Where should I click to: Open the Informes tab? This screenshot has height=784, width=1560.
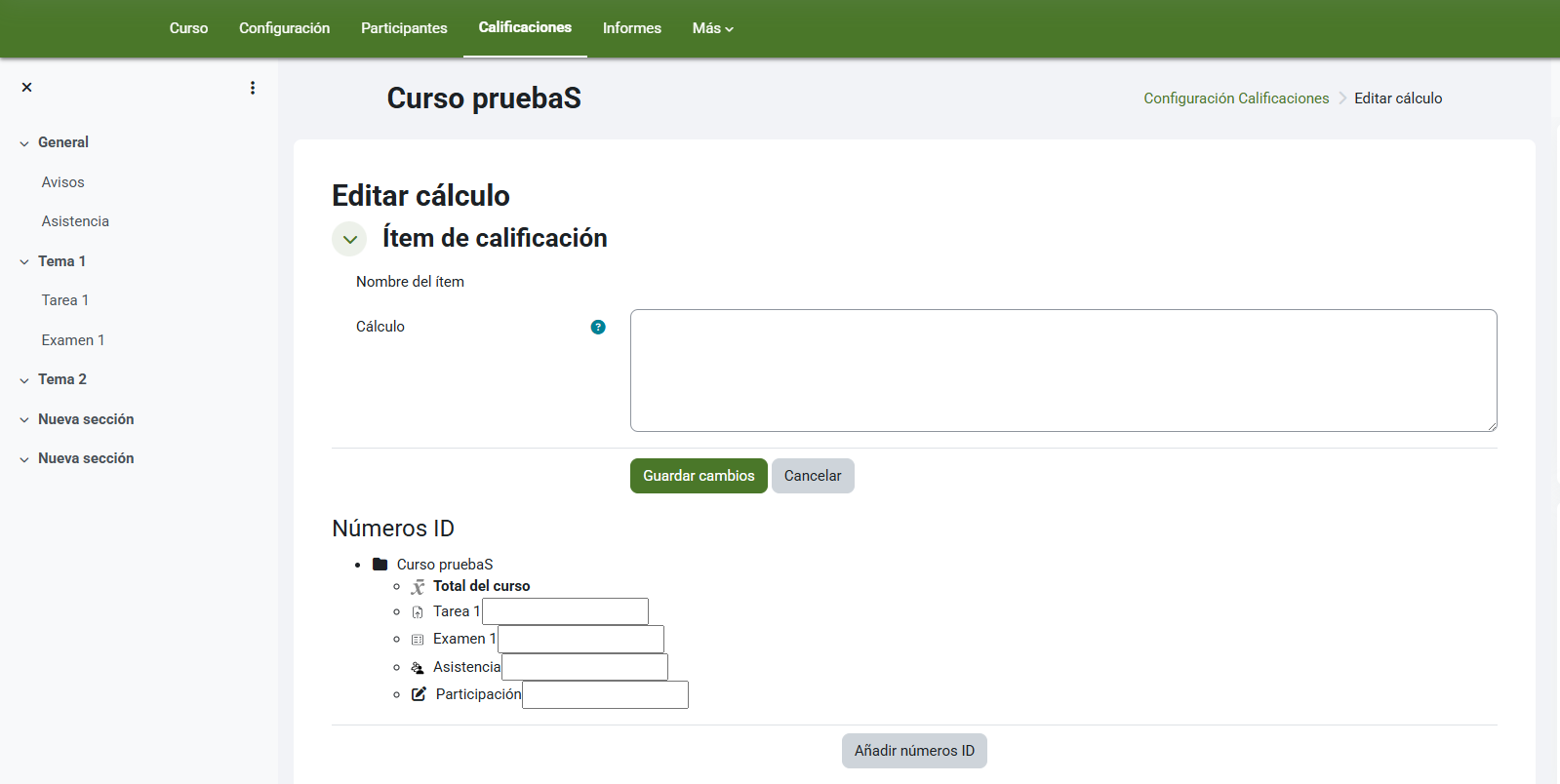[x=631, y=28]
